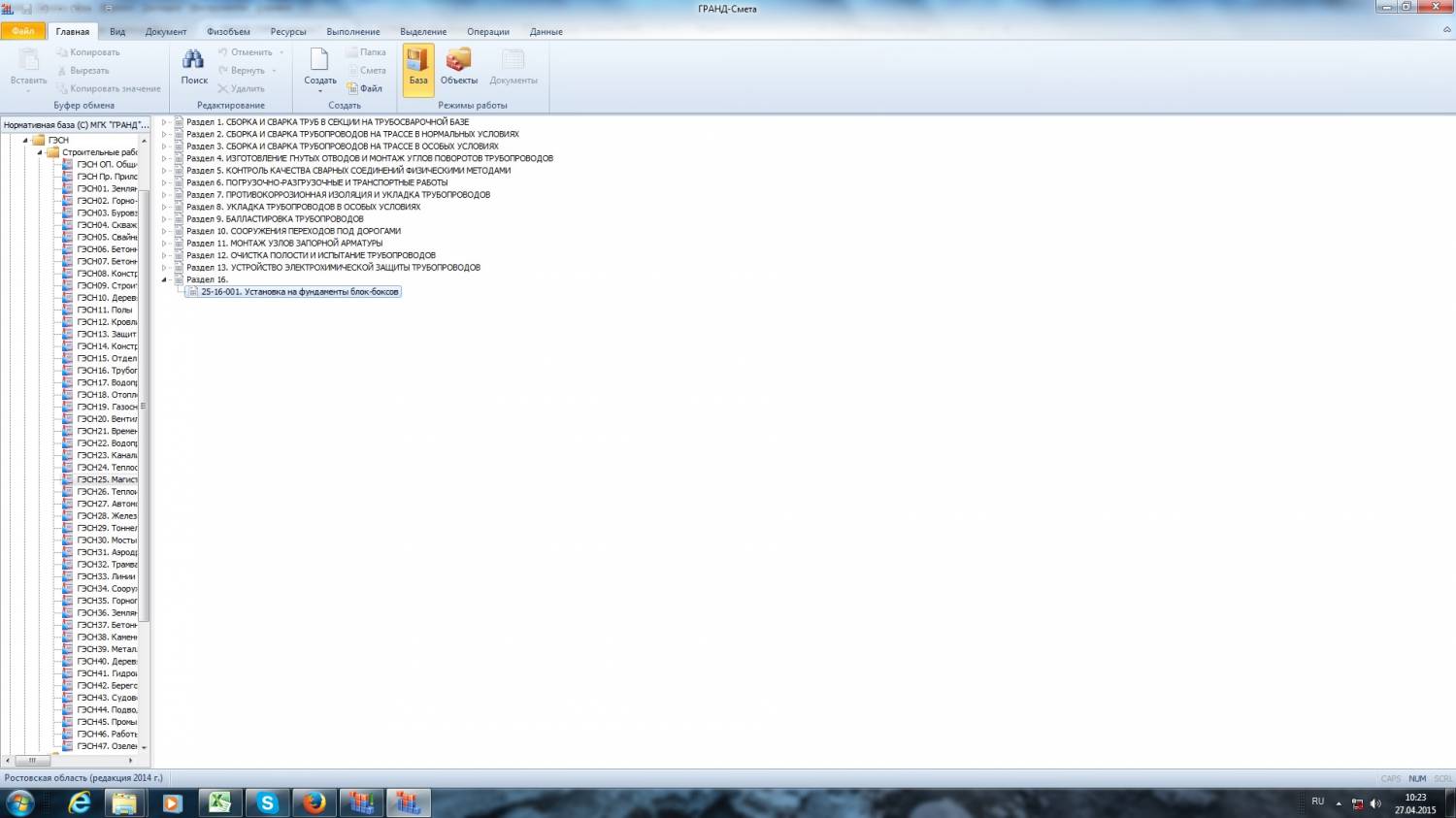This screenshot has height=818, width=1456.
Task: Expand Раздел 12 очистка полости
Action: coord(165,255)
